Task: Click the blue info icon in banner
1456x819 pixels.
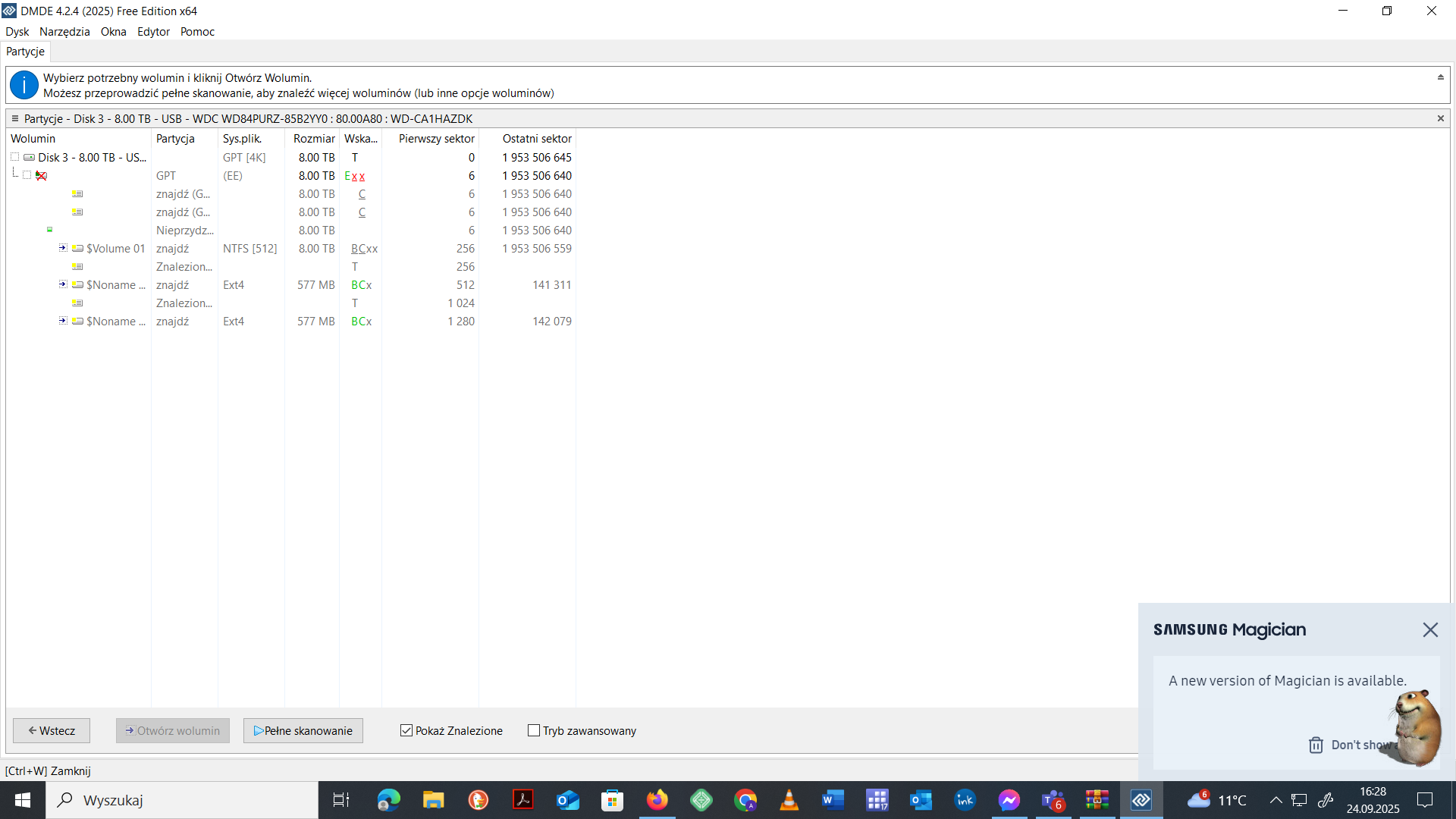Action: coord(24,85)
